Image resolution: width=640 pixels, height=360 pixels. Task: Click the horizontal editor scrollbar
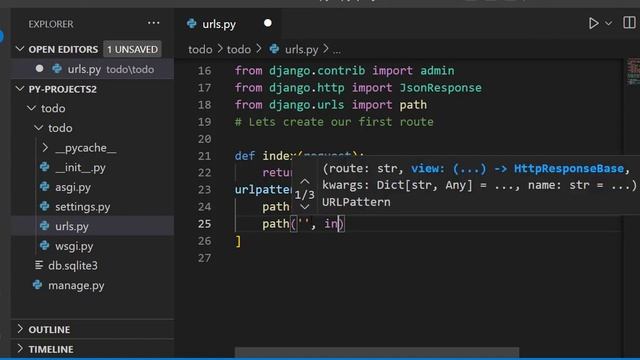click(x=377, y=352)
